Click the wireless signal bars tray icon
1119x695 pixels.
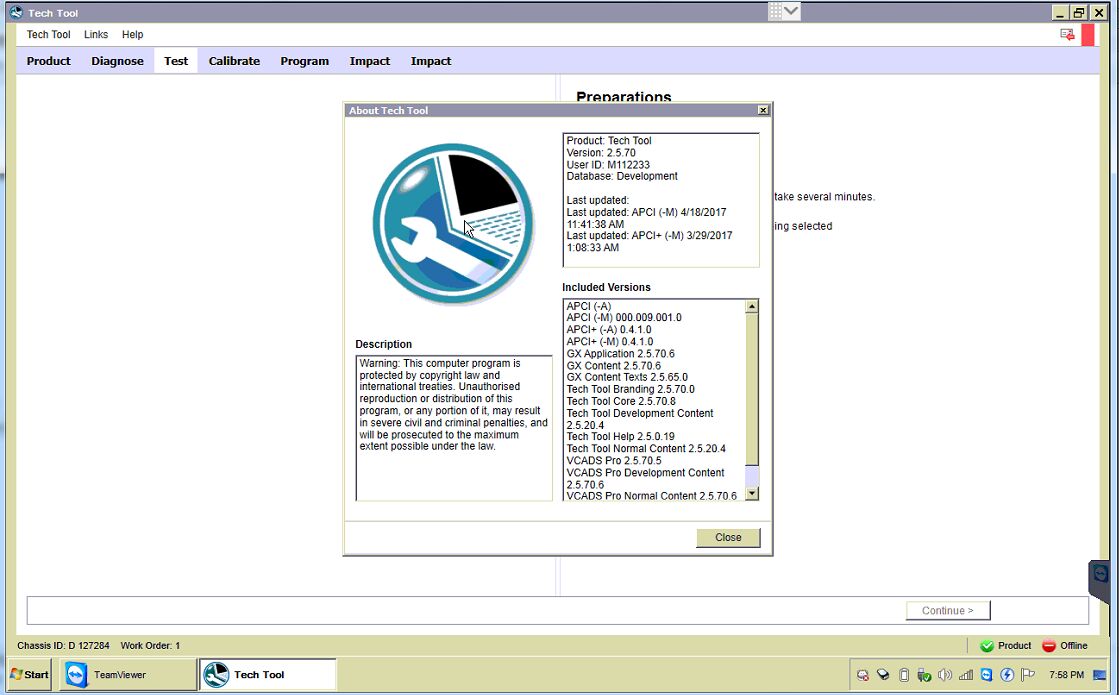click(966, 674)
